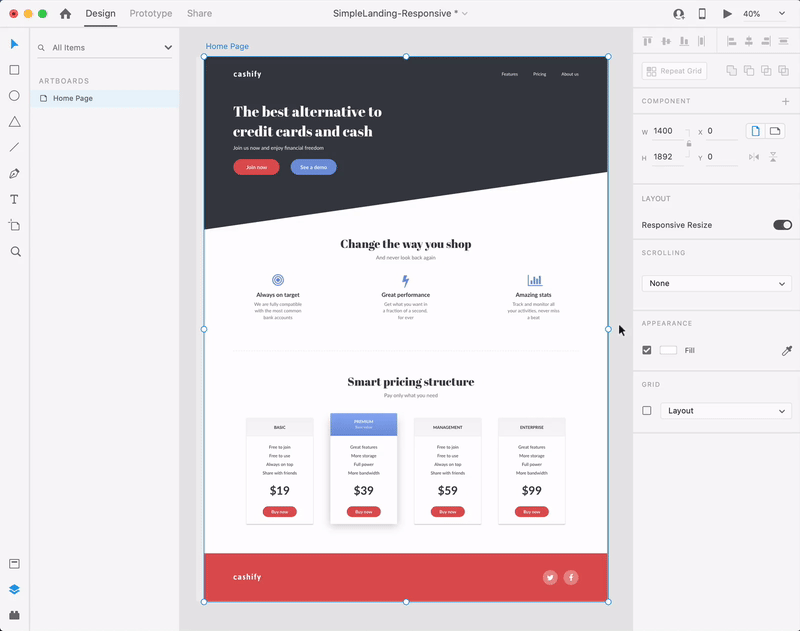Click align bottom edges icon
This screenshot has height=631, width=800.
[x=684, y=41]
